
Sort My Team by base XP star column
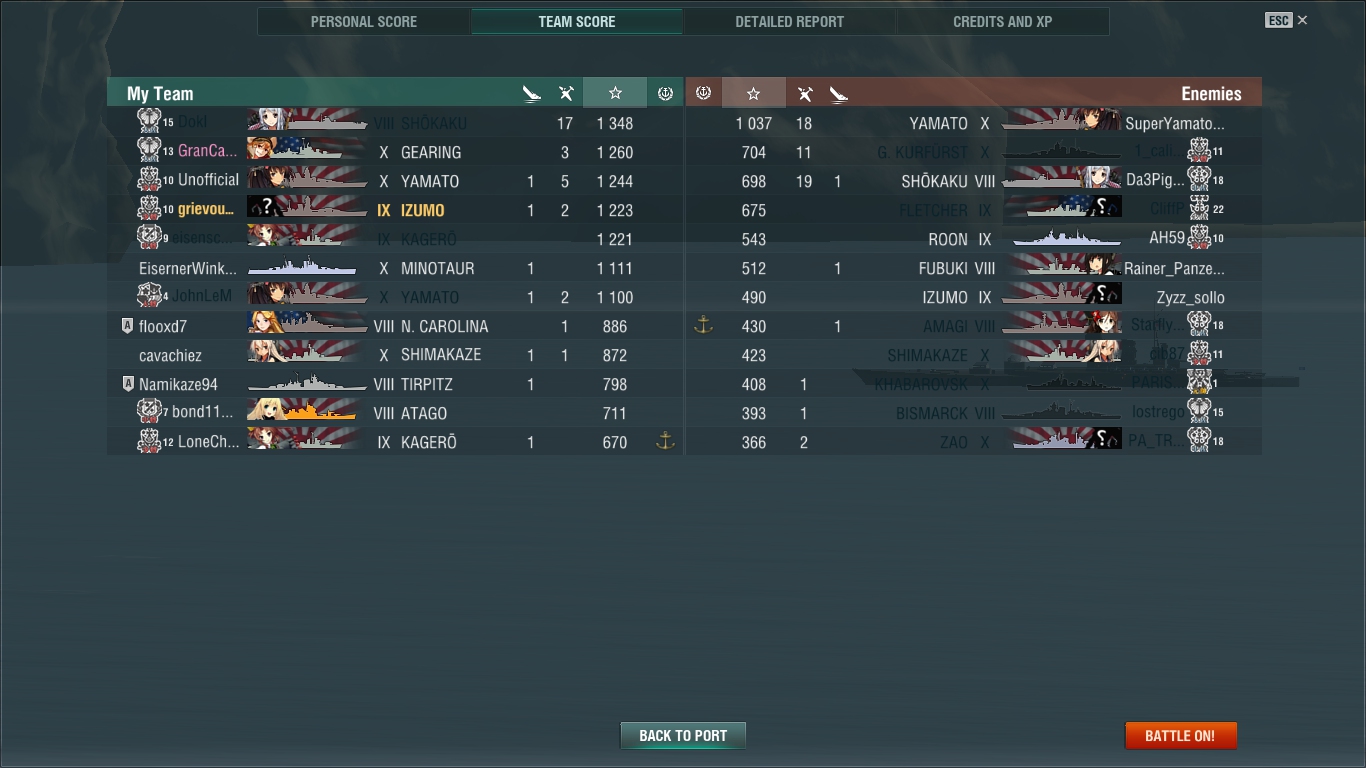(x=615, y=93)
